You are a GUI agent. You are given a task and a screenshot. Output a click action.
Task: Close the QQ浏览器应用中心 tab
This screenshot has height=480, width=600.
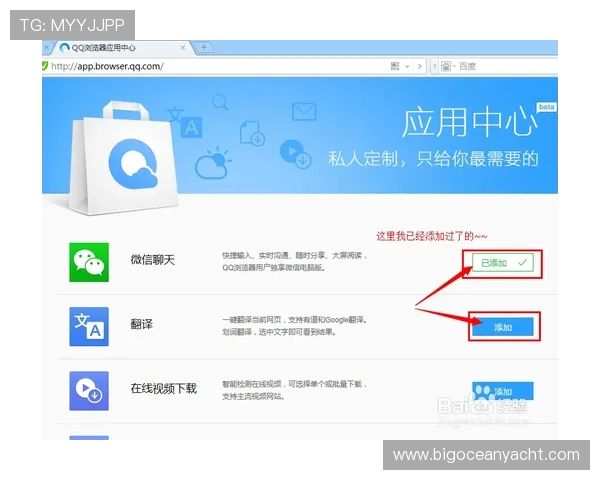pos(183,47)
